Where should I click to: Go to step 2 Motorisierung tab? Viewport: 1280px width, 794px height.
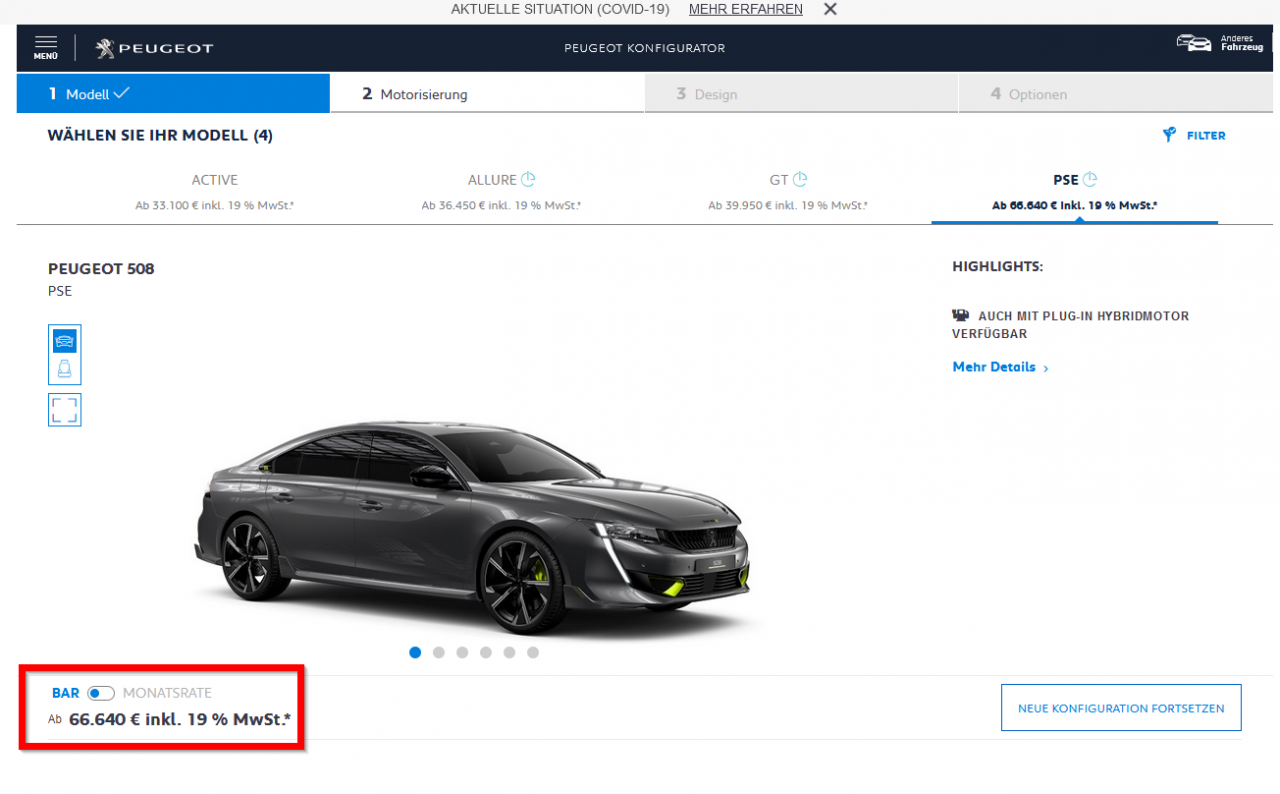(487, 94)
